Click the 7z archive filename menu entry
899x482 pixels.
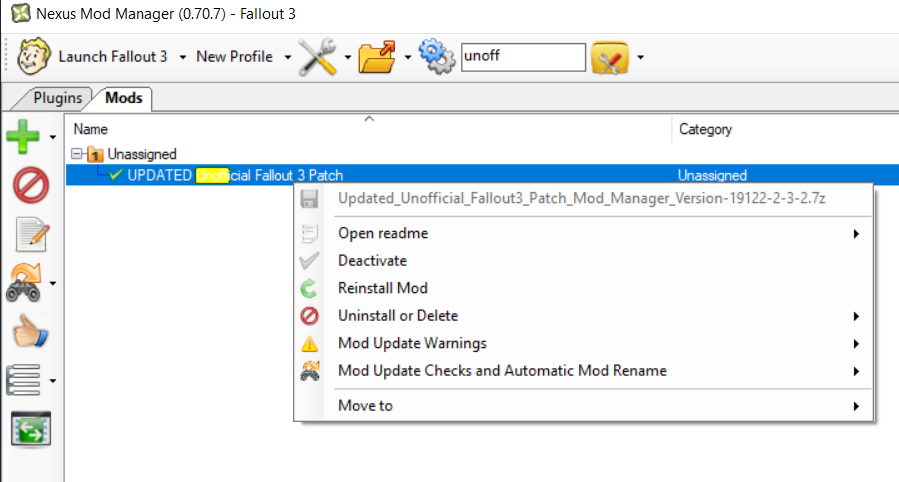[581, 198]
